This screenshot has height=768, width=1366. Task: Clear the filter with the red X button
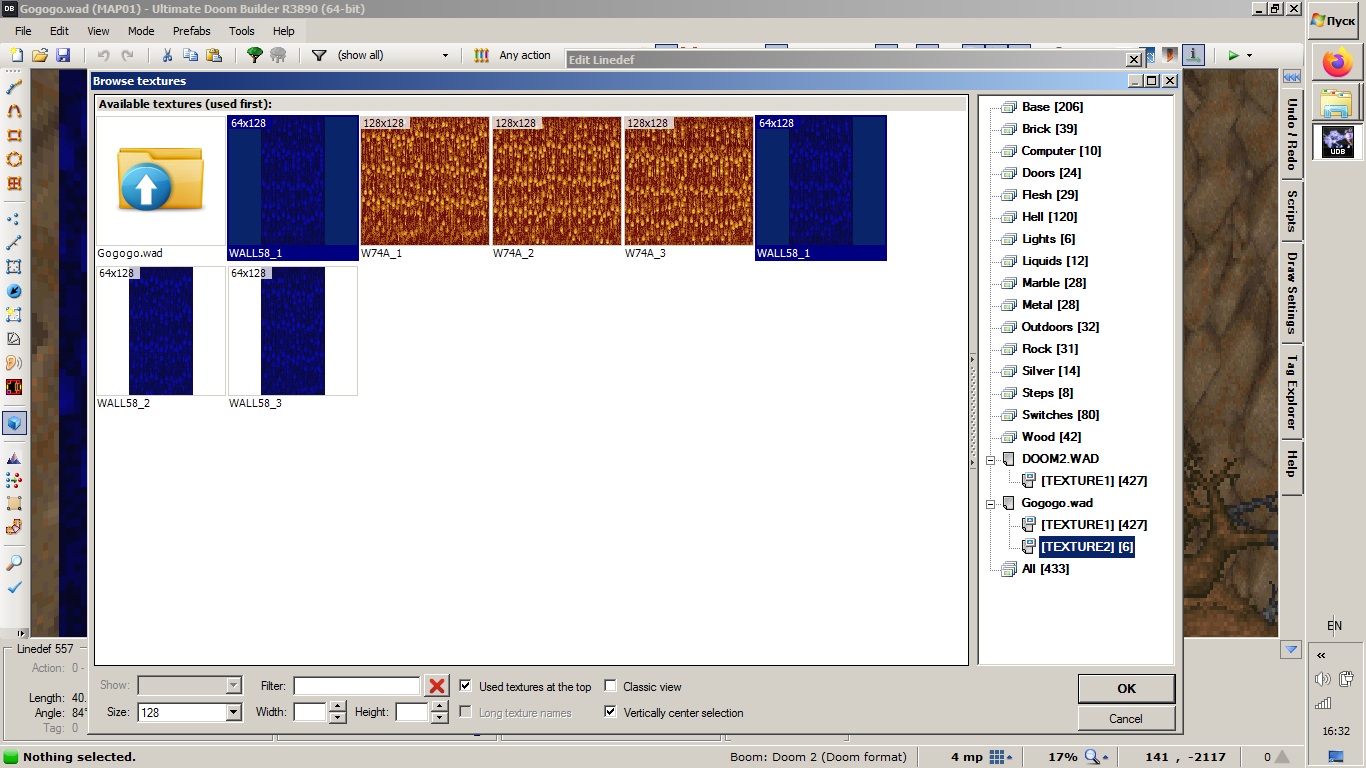[x=437, y=686]
